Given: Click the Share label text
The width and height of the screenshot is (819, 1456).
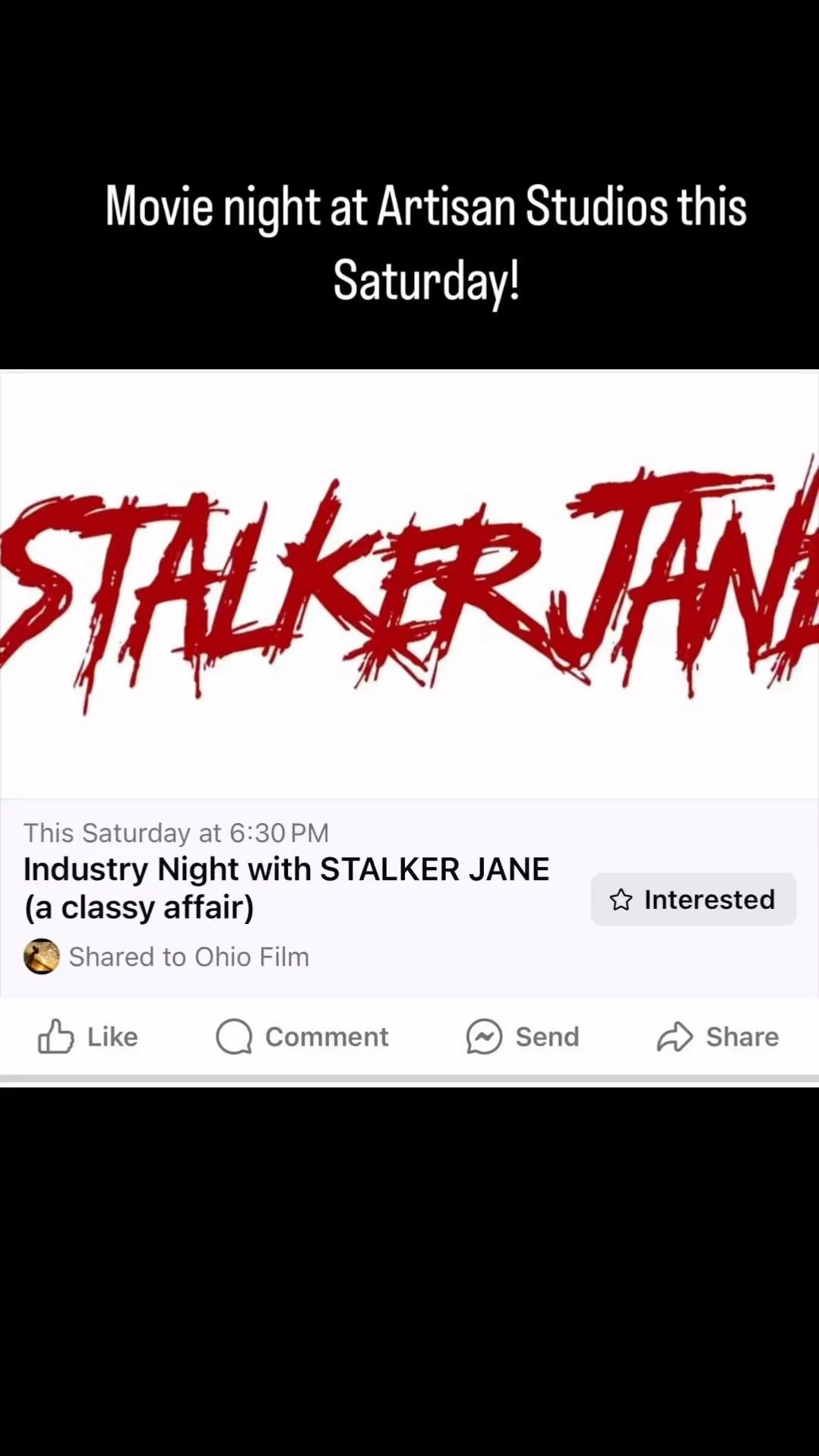Looking at the screenshot, I should click(742, 1037).
